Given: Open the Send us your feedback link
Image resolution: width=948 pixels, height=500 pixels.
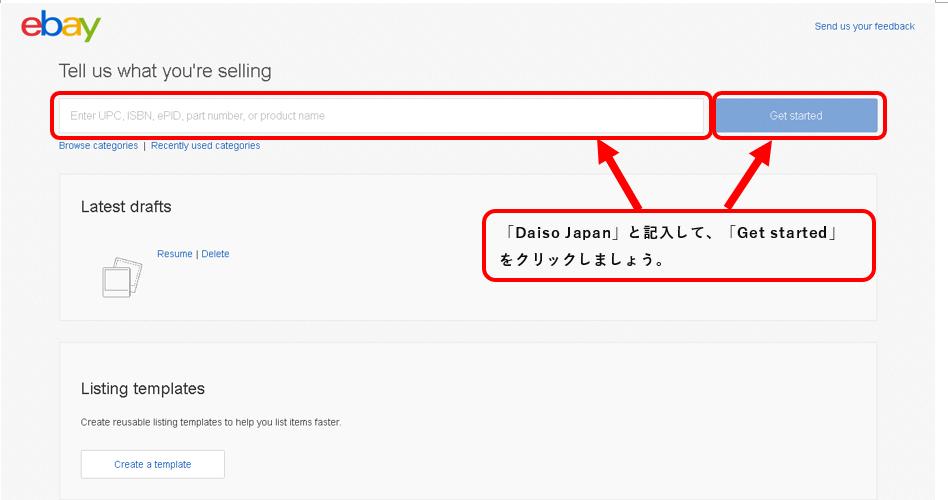Looking at the screenshot, I should [x=864, y=27].
